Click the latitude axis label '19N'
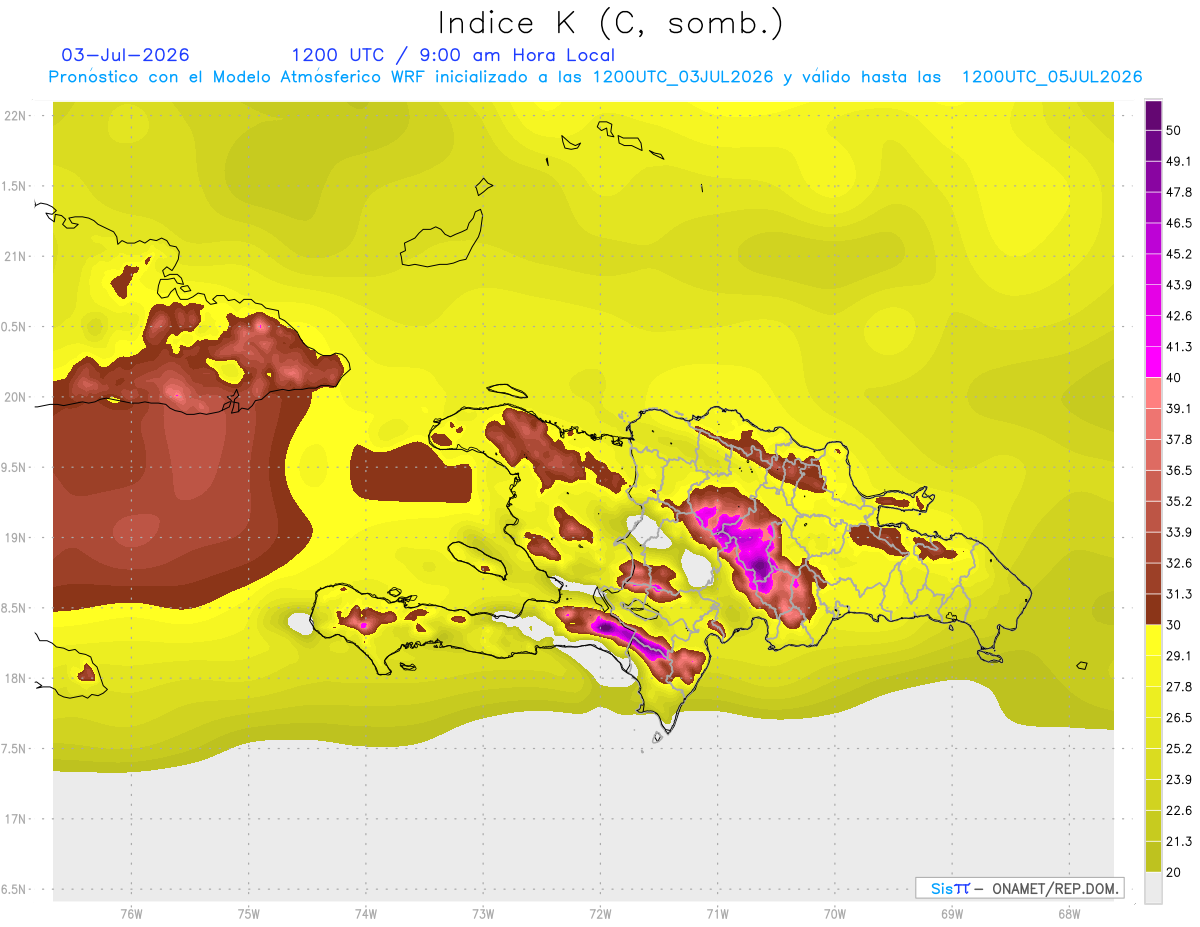Image resolution: width=1200 pixels, height=927 pixels. point(17,538)
